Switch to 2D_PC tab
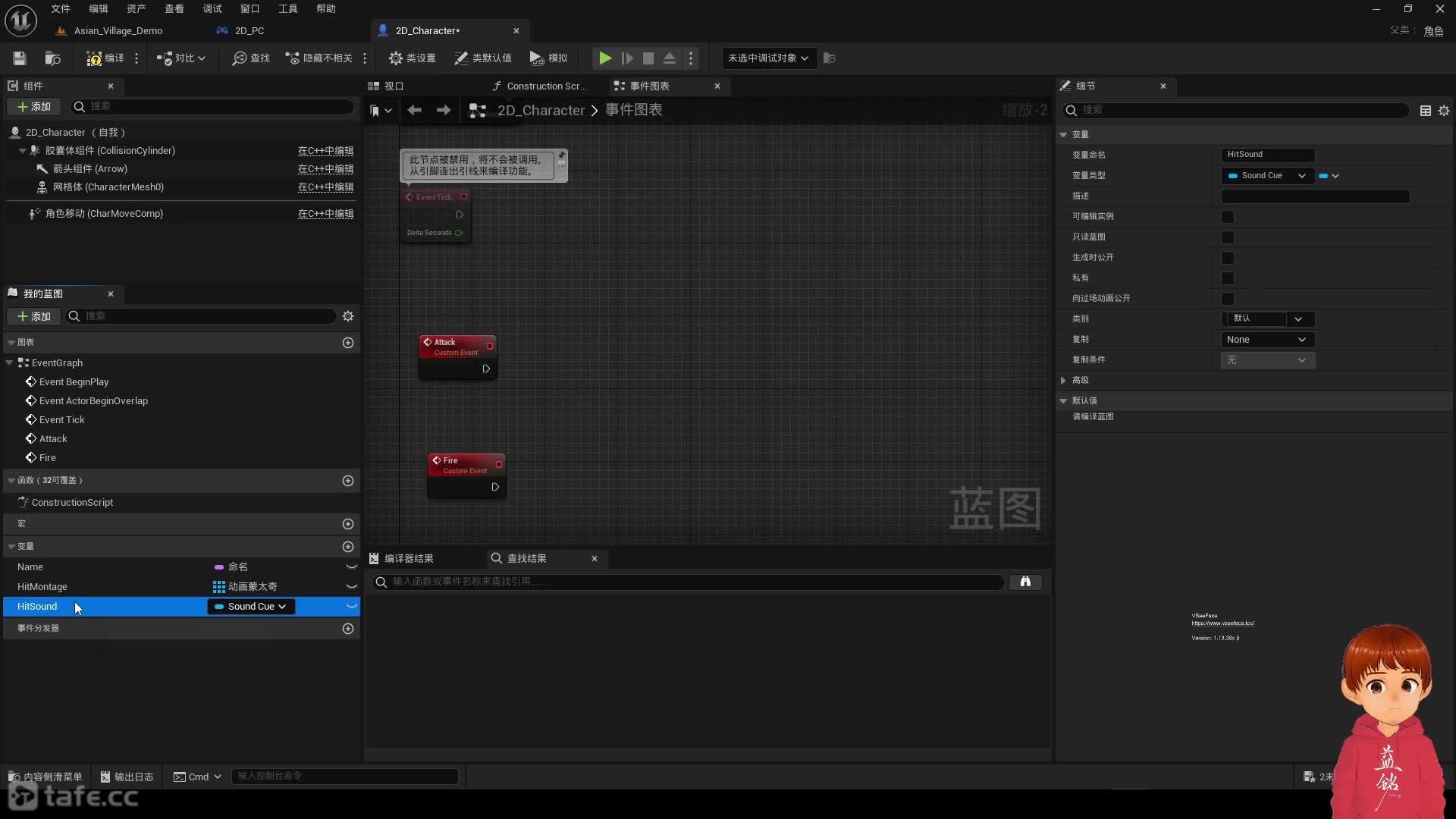The width and height of the screenshot is (1456, 819). pos(249,31)
